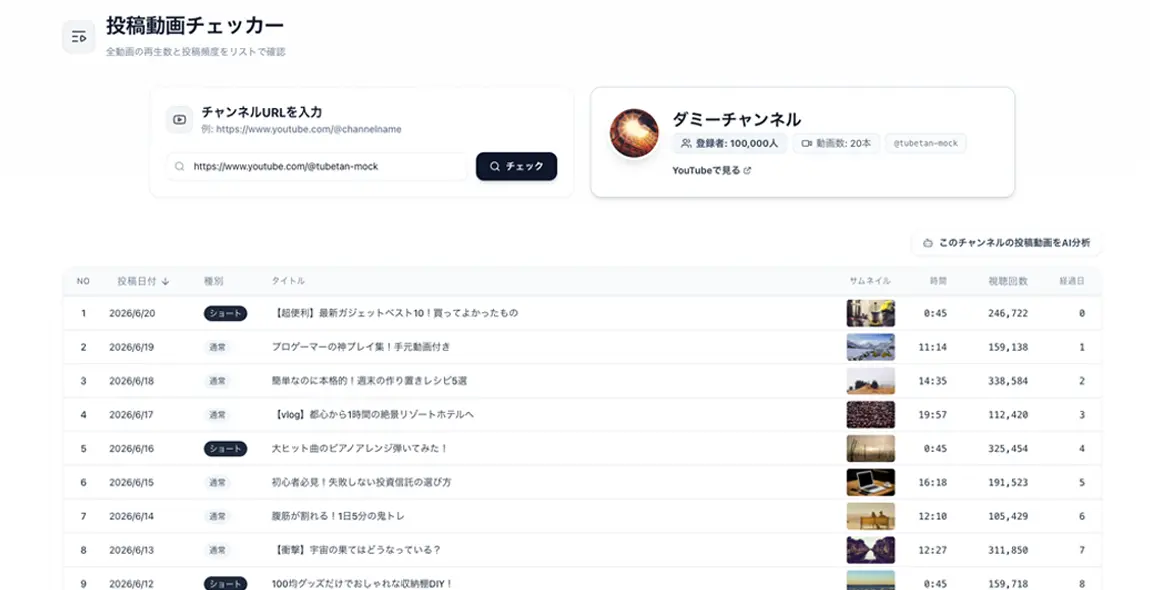Click the duration 16:18

pos(933,483)
